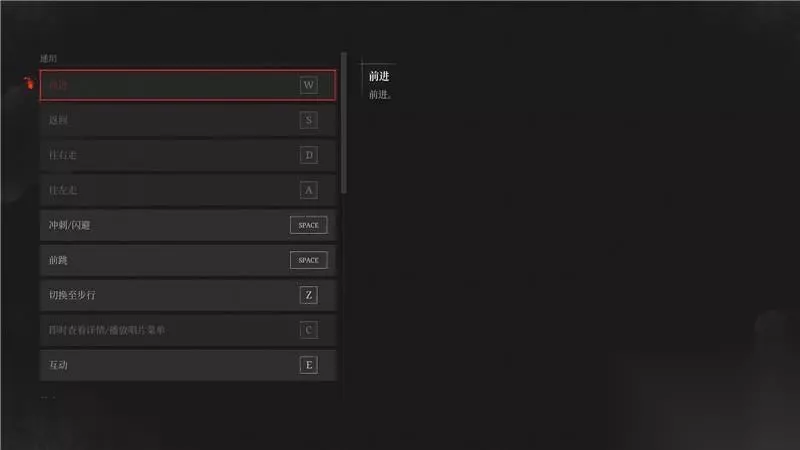The width and height of the screenshot is (800, 450).
Task: Click the A key icon for 往左走
Action: point(309,190)
